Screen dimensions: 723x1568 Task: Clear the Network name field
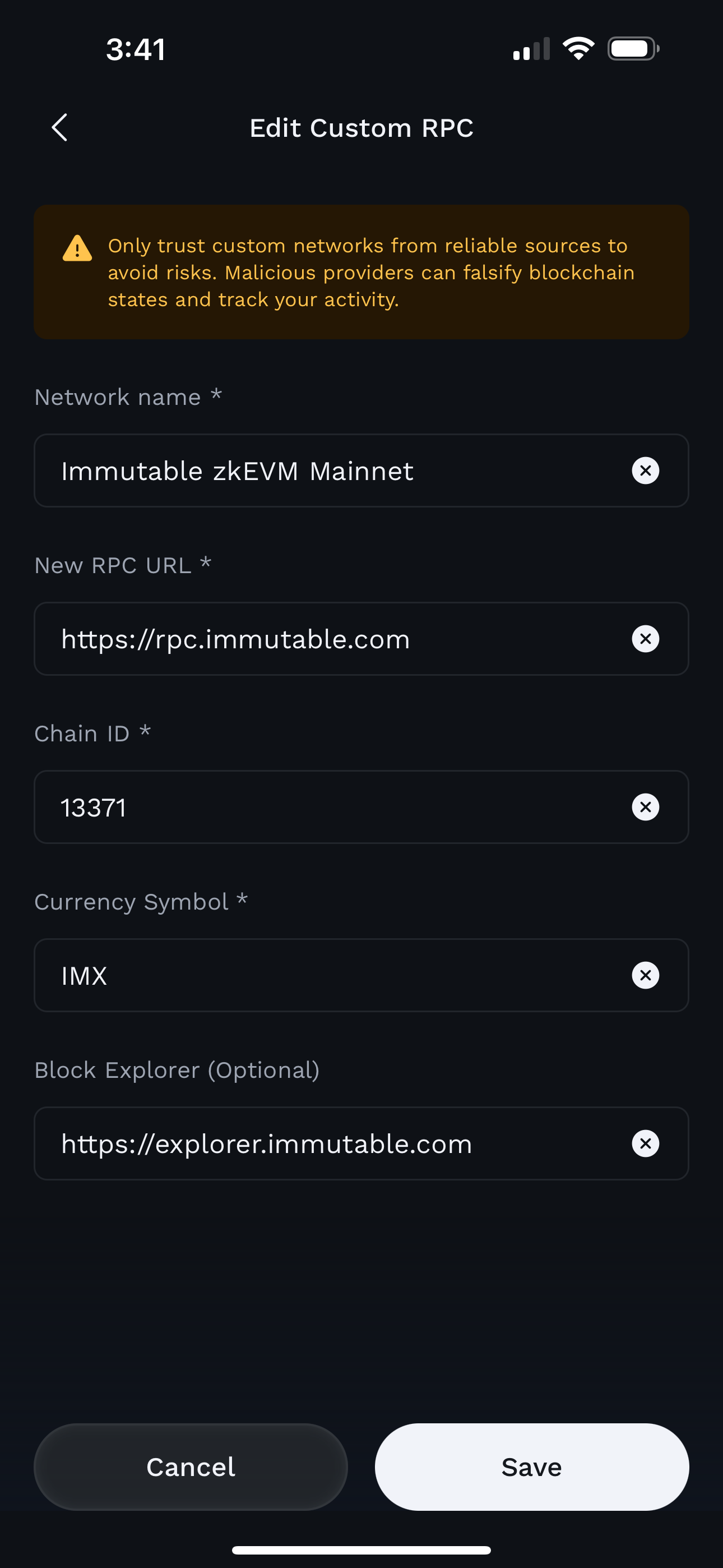pyautogui.click(x=645, y=471)
